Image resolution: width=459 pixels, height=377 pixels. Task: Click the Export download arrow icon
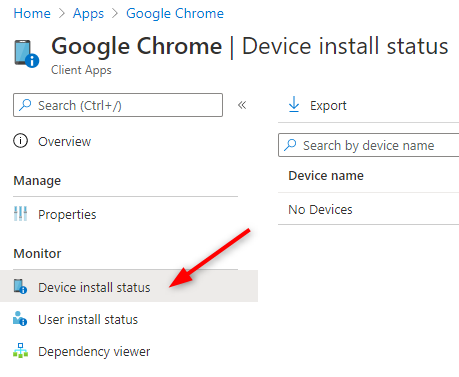point(294,104)
